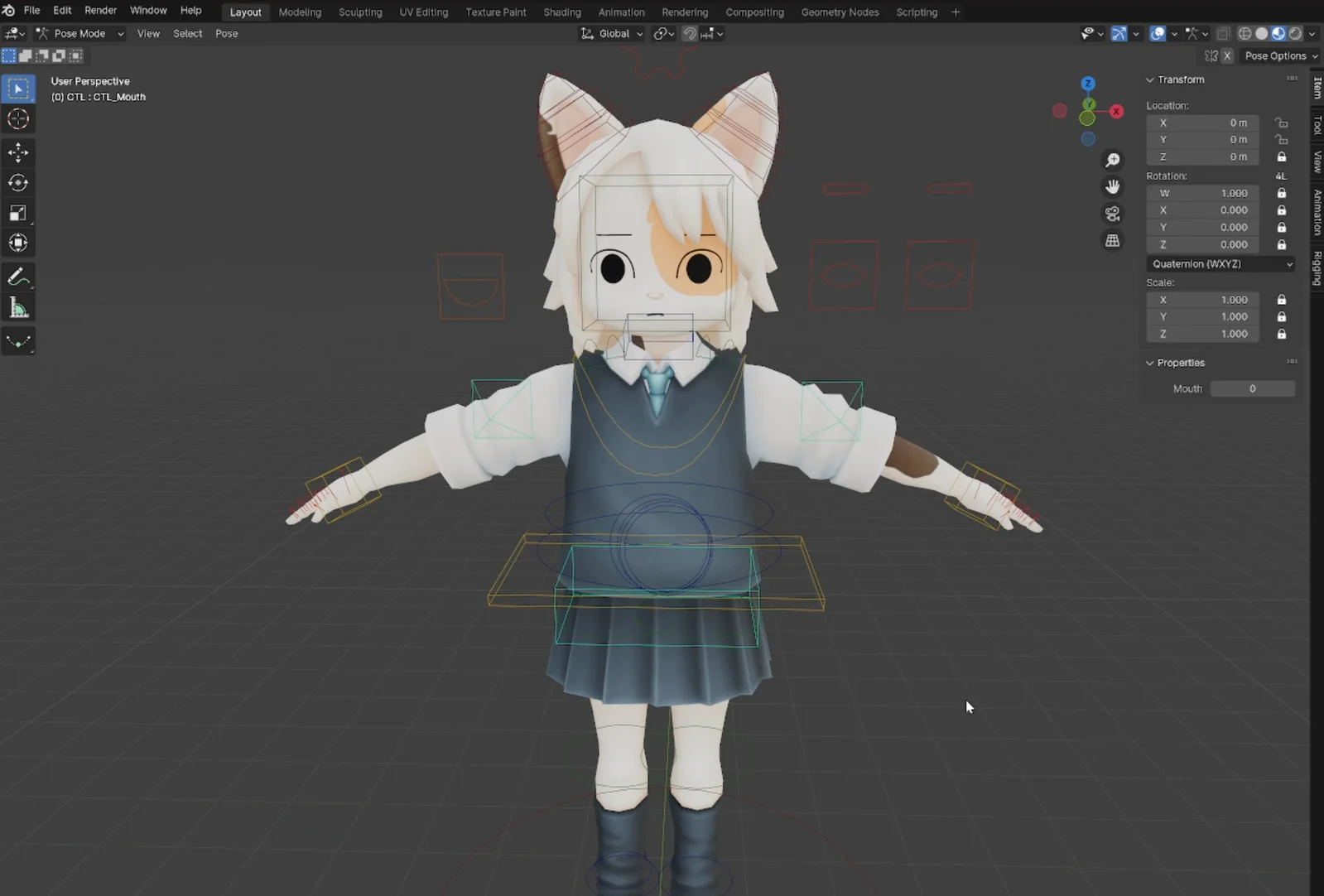Click the Scale Y value field
Image resolution: width=1324 pixels, height=896 pixels.
click(1203, 316)
